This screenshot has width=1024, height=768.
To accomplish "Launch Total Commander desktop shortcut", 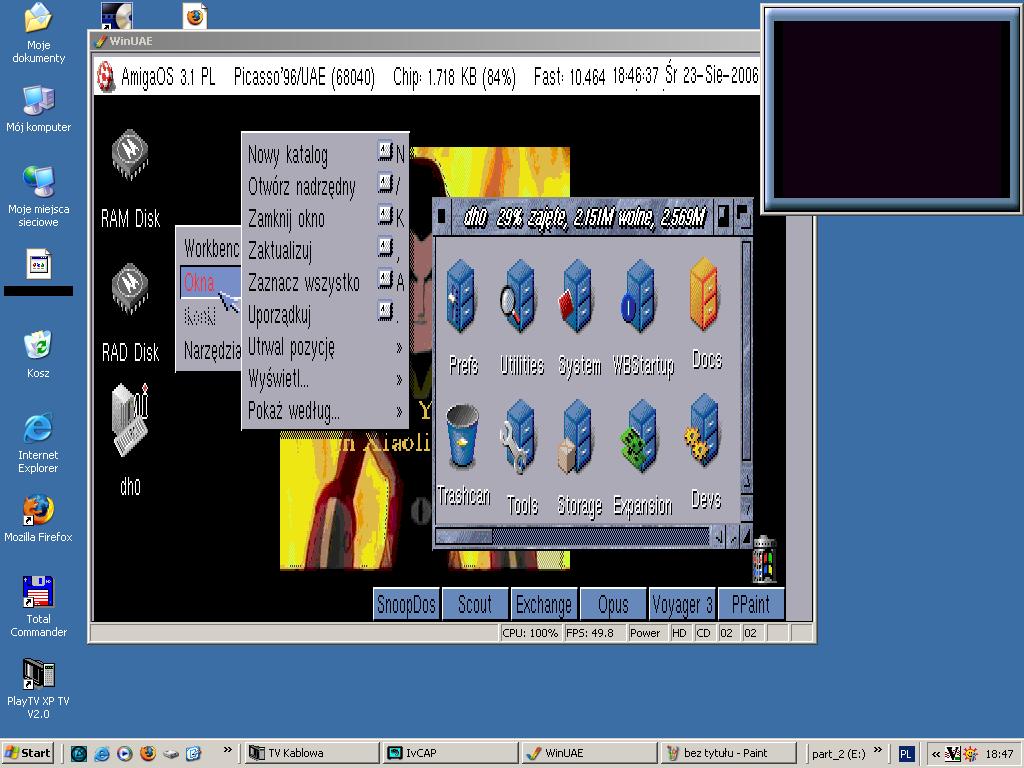I will 38,607.
